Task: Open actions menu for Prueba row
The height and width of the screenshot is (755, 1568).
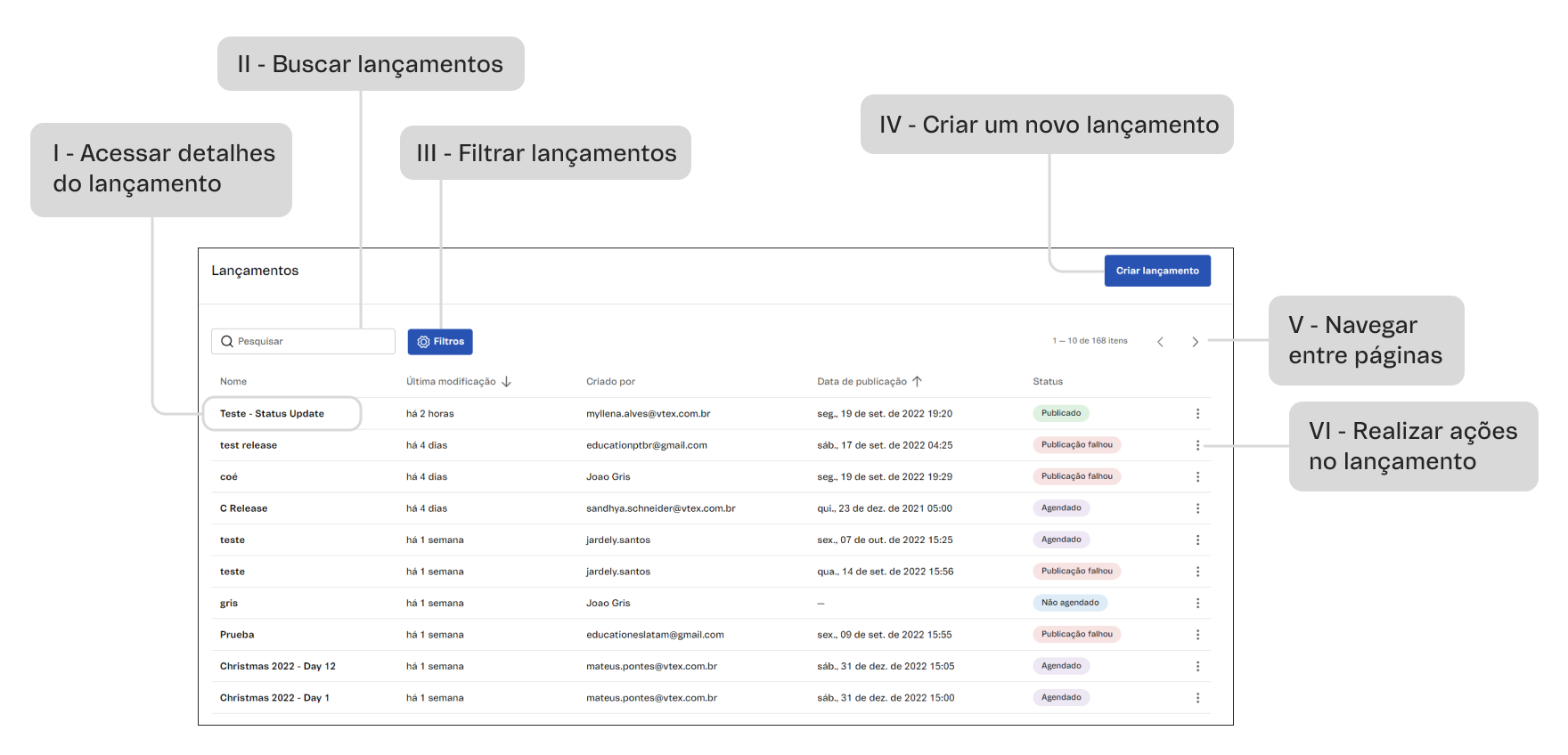Action: point(1197,635)
